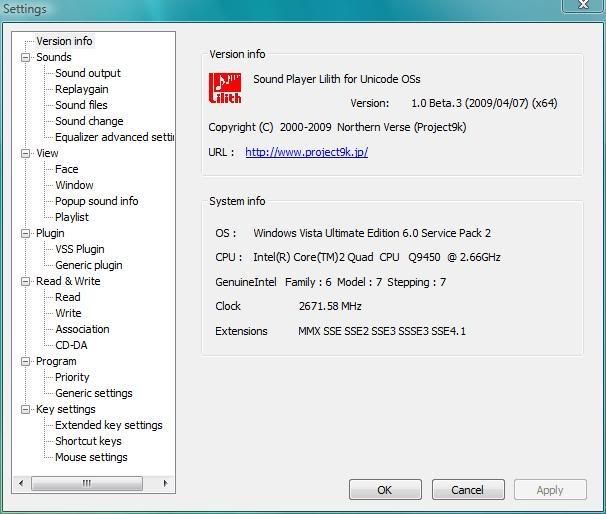This screenshot has width=606, height=514.
Task: Click the Sound Player Lilith for Unicode OSs title
Action: click(x=337, y=79)
